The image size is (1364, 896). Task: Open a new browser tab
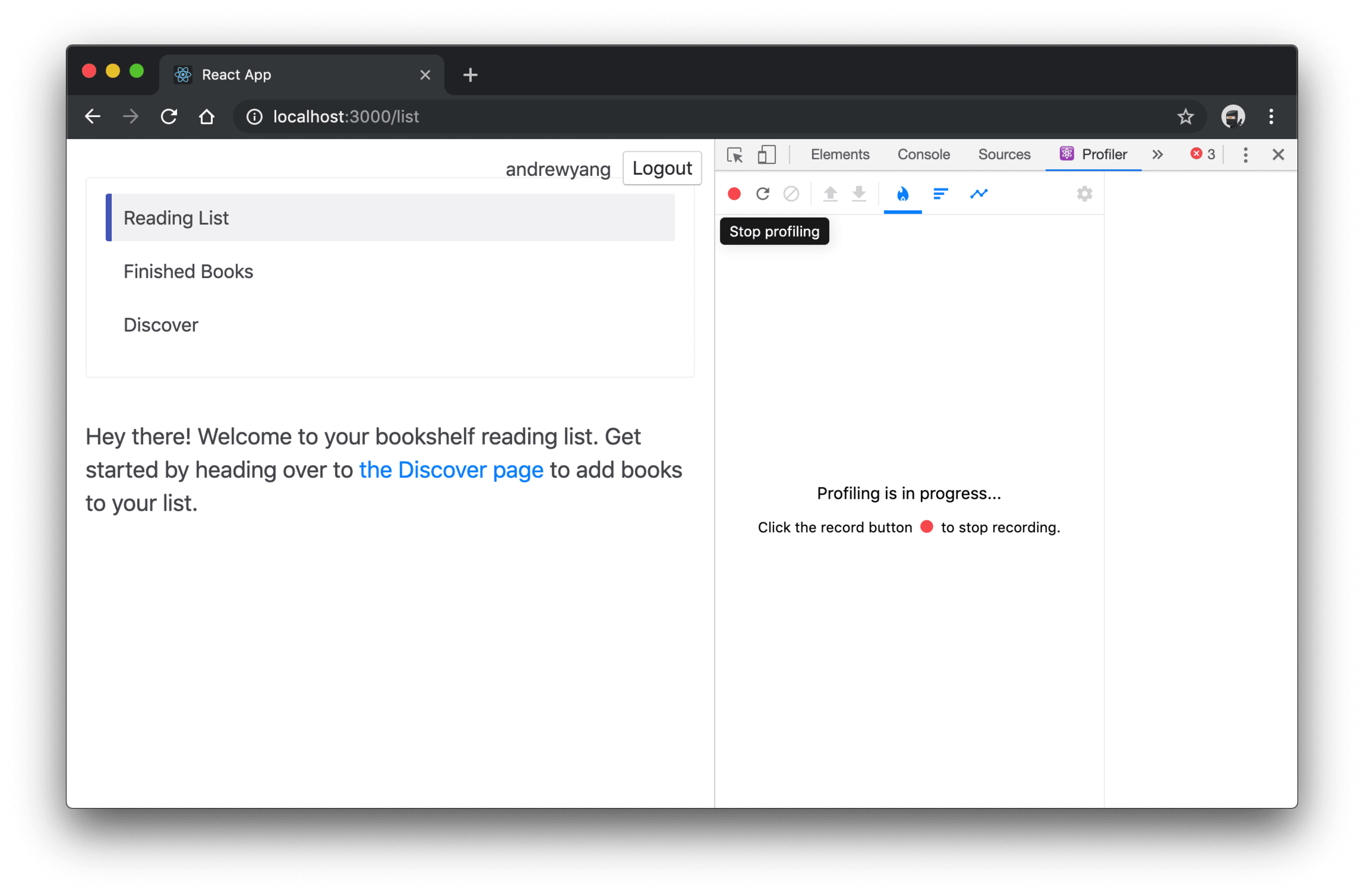(x=471, y=75)
